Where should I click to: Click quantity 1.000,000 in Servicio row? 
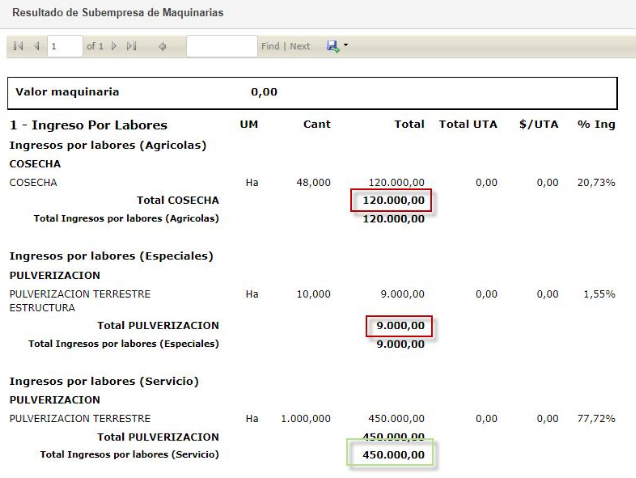(306, 418)
